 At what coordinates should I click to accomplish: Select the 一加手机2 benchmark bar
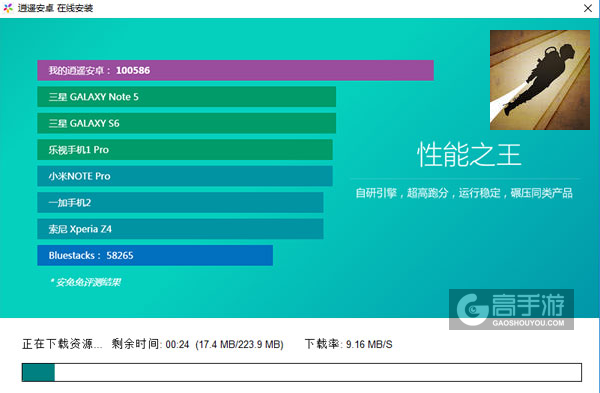click(x=180, y=202)
